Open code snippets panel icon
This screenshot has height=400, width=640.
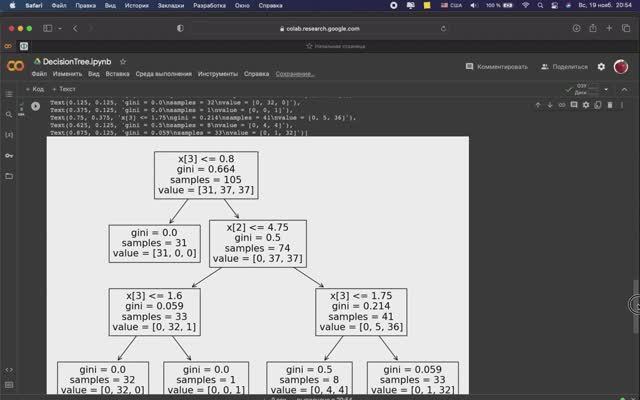coord(9,370)
